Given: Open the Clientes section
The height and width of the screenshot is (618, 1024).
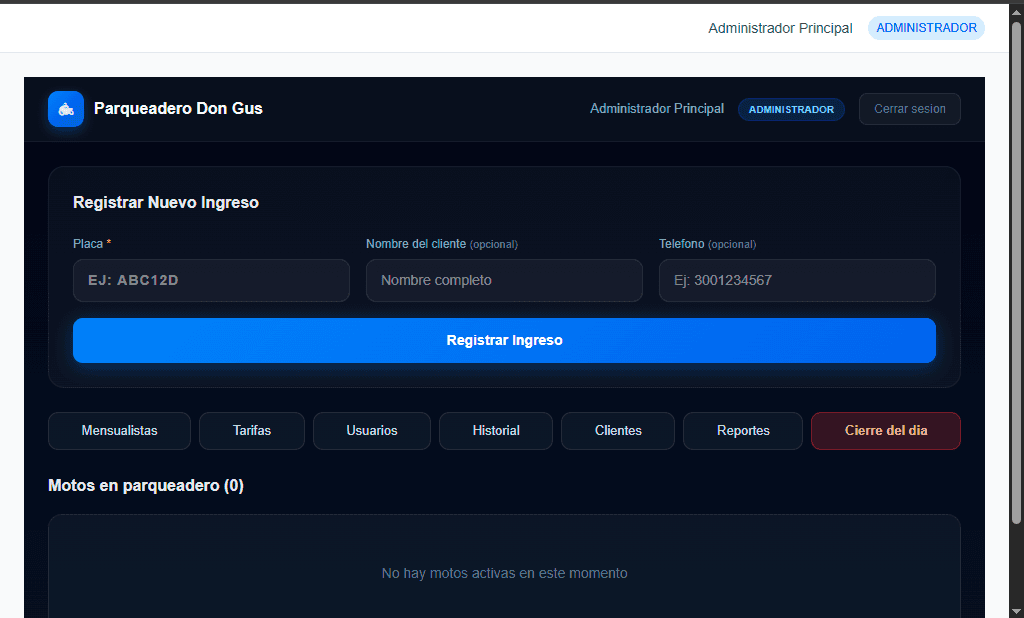Looking at the screenshot, I should tap(617, 430).
